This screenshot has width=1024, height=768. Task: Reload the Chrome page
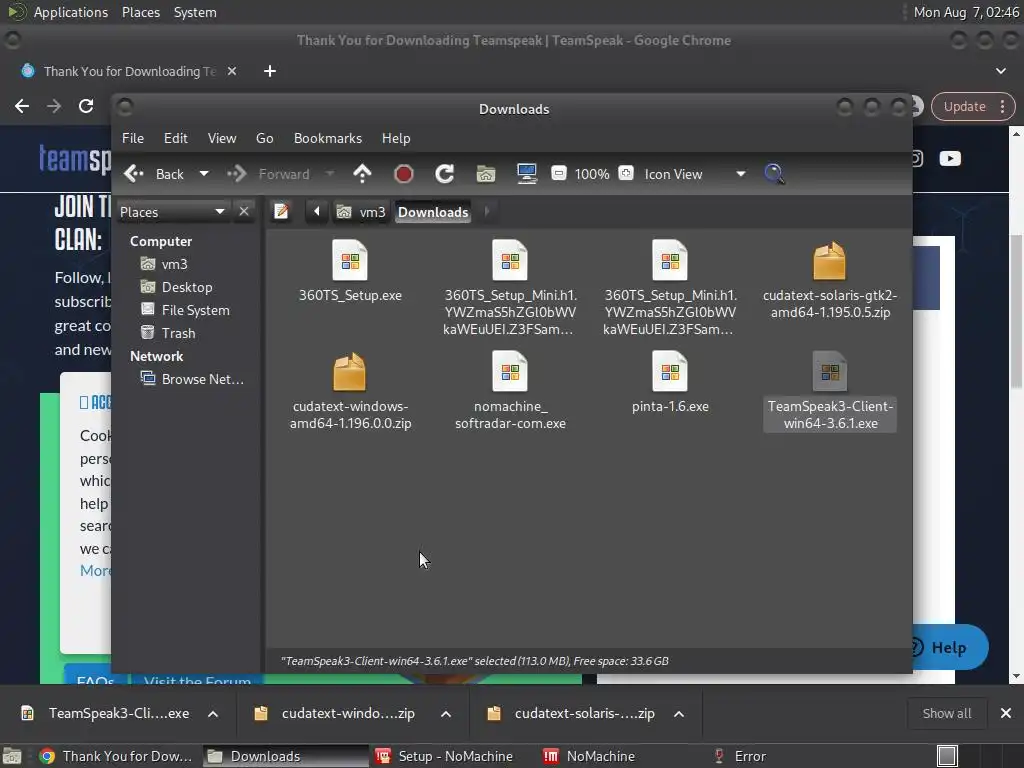(x=86, y=106)
